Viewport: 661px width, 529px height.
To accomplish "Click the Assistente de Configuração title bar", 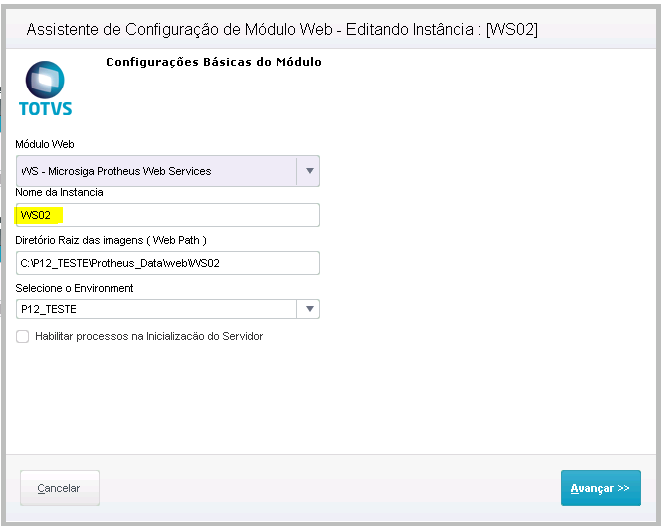I will tap(282, 29).
